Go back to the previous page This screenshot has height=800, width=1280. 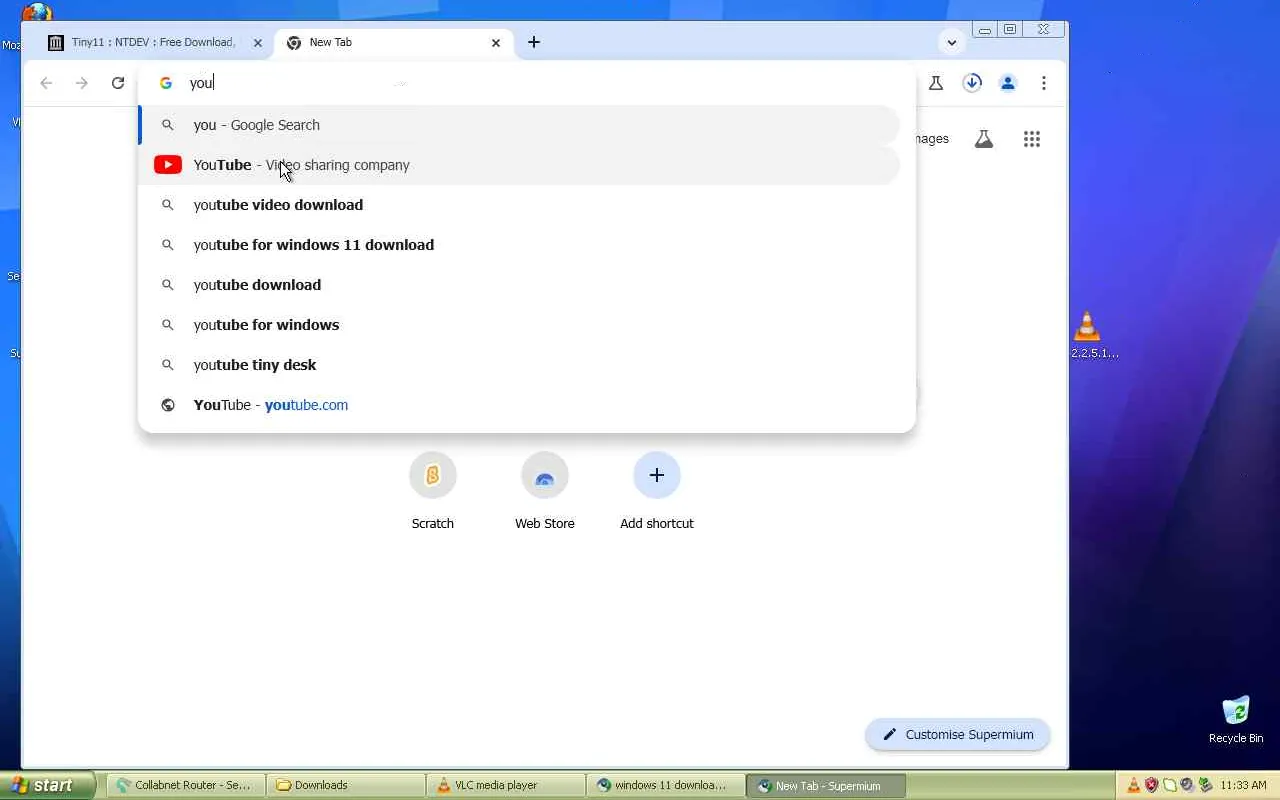(46, 83)
